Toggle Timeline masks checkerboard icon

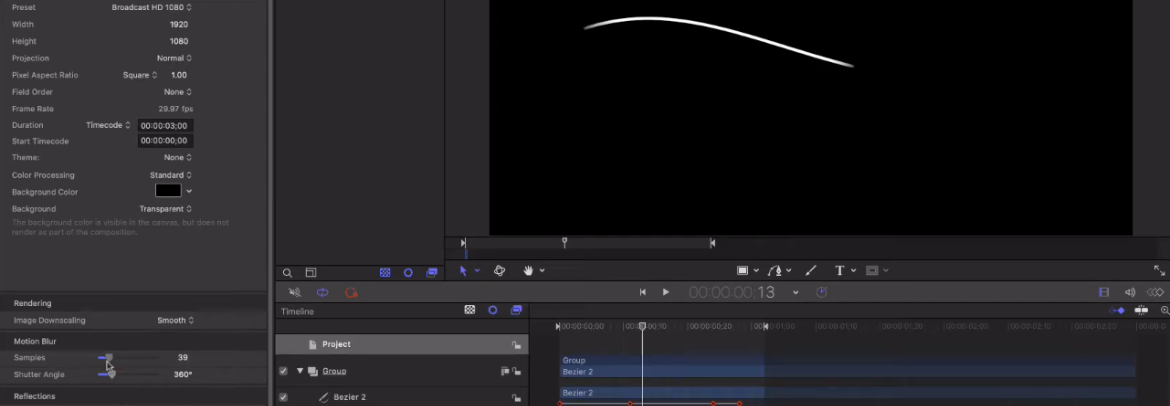469,310
